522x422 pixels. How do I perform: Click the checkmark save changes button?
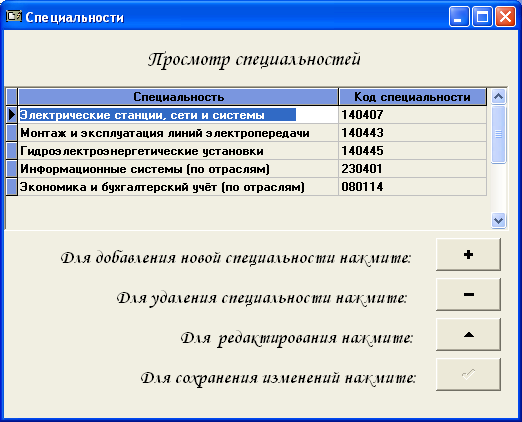coord(468,375)
